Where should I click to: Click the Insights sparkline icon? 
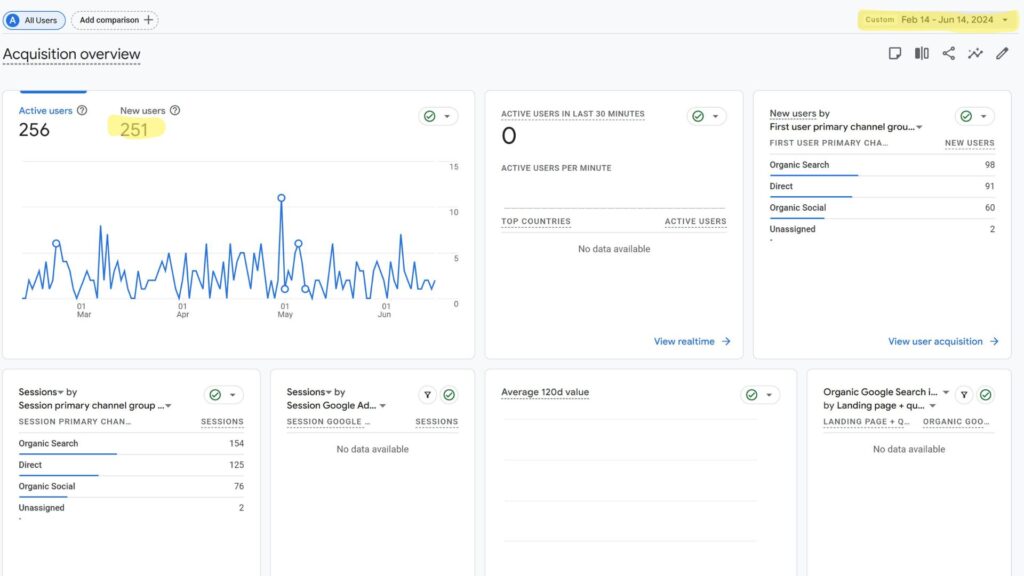pos(975,54)
